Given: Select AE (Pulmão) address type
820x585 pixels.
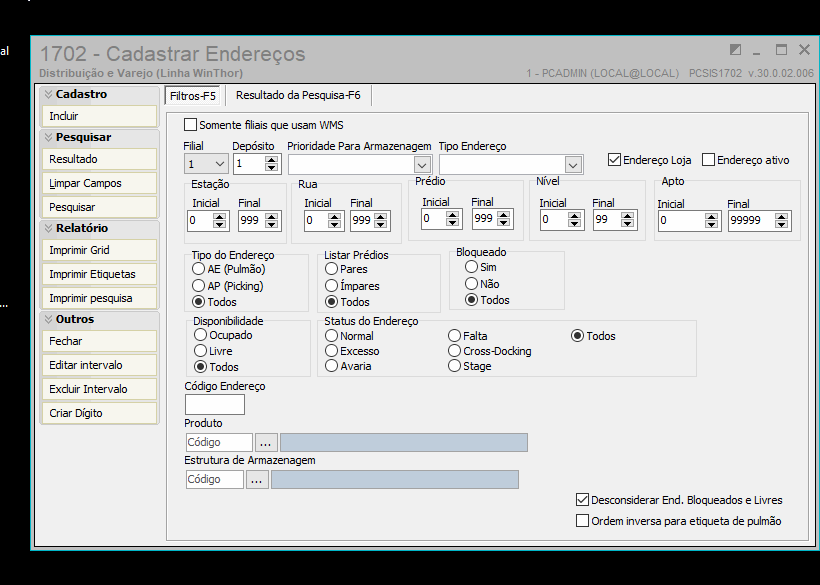Looking at the screenshot, I should coord(198,269).
